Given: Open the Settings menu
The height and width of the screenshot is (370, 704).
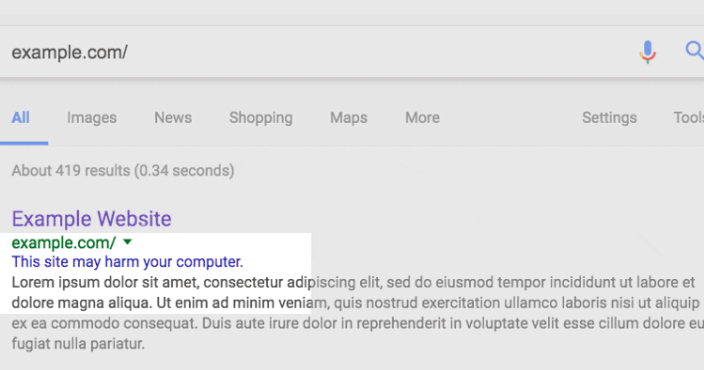Looking at the screenshot, I should pyautogui.click(x=609, y=118).
